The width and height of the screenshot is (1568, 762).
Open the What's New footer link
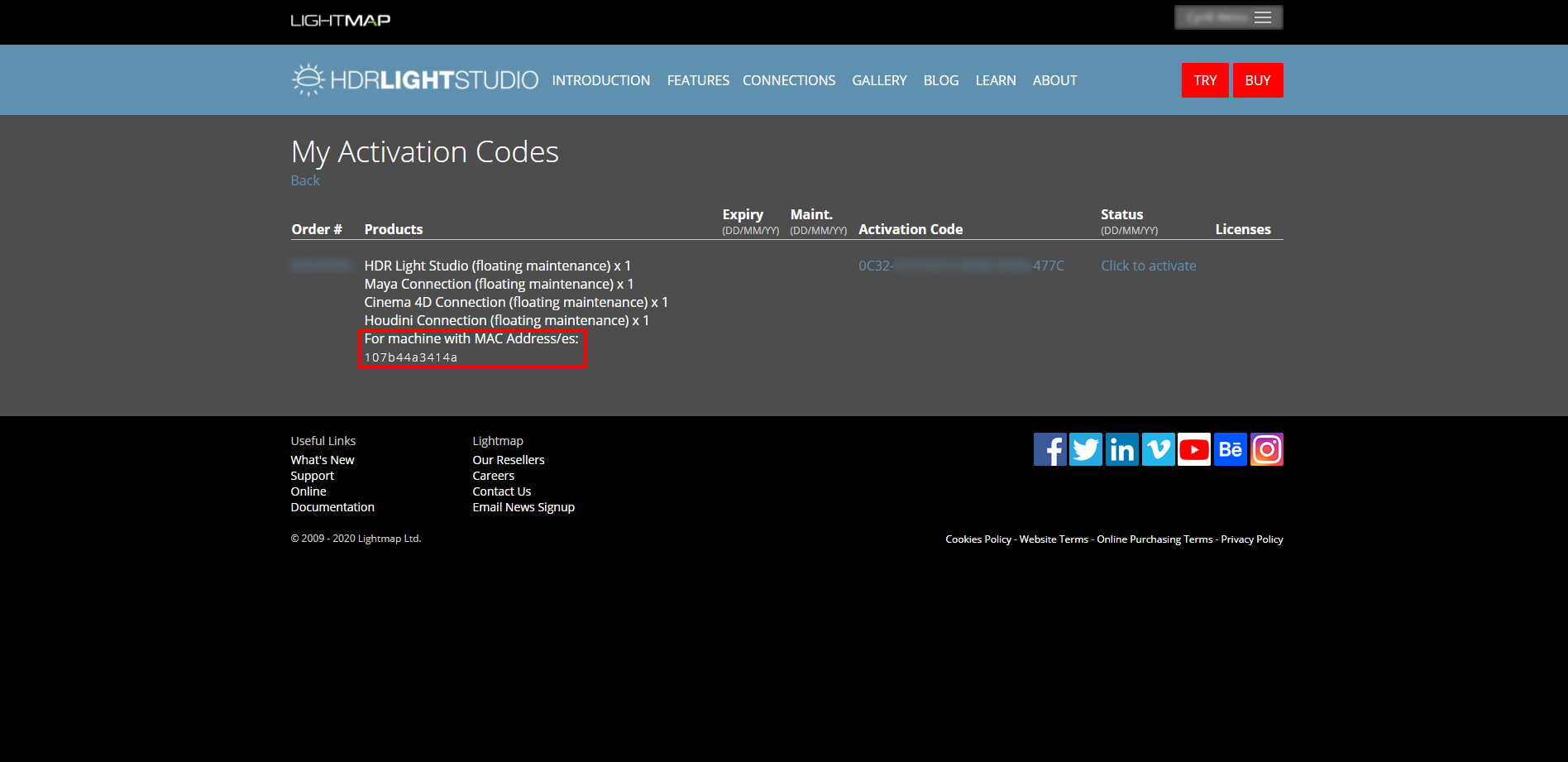(x=323, y=460)
